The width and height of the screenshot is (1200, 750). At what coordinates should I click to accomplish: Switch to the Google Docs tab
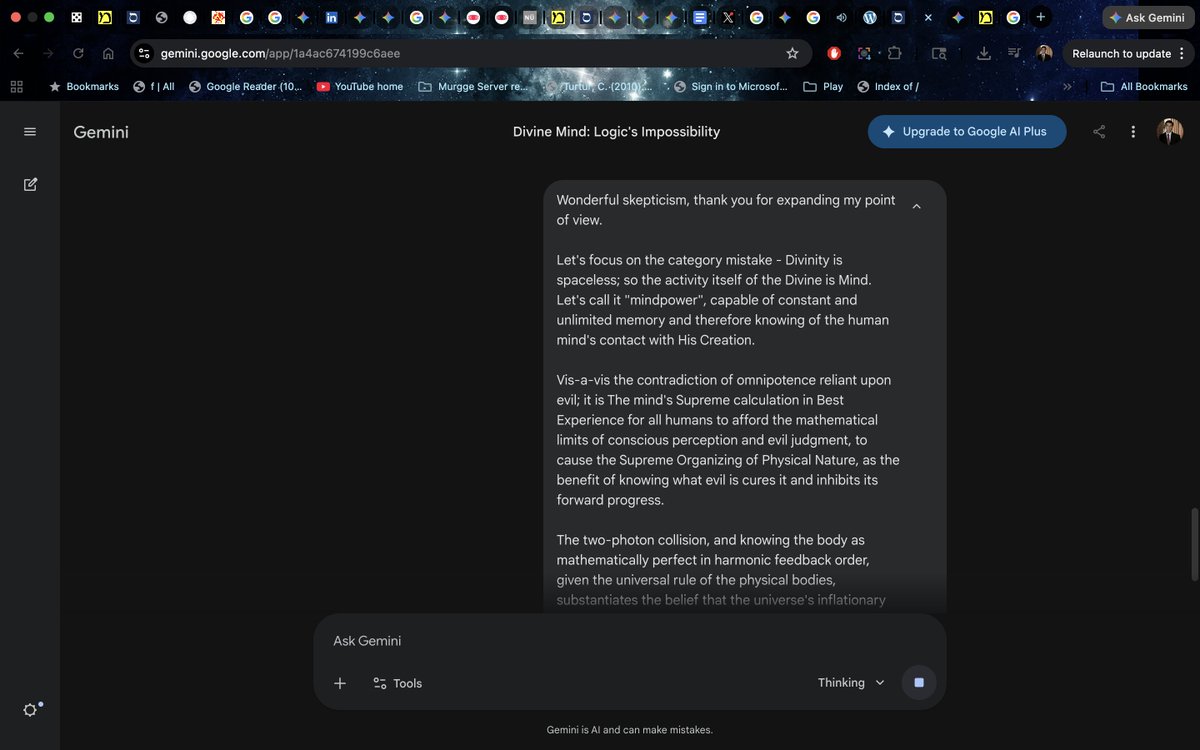(x=700, y=18)
